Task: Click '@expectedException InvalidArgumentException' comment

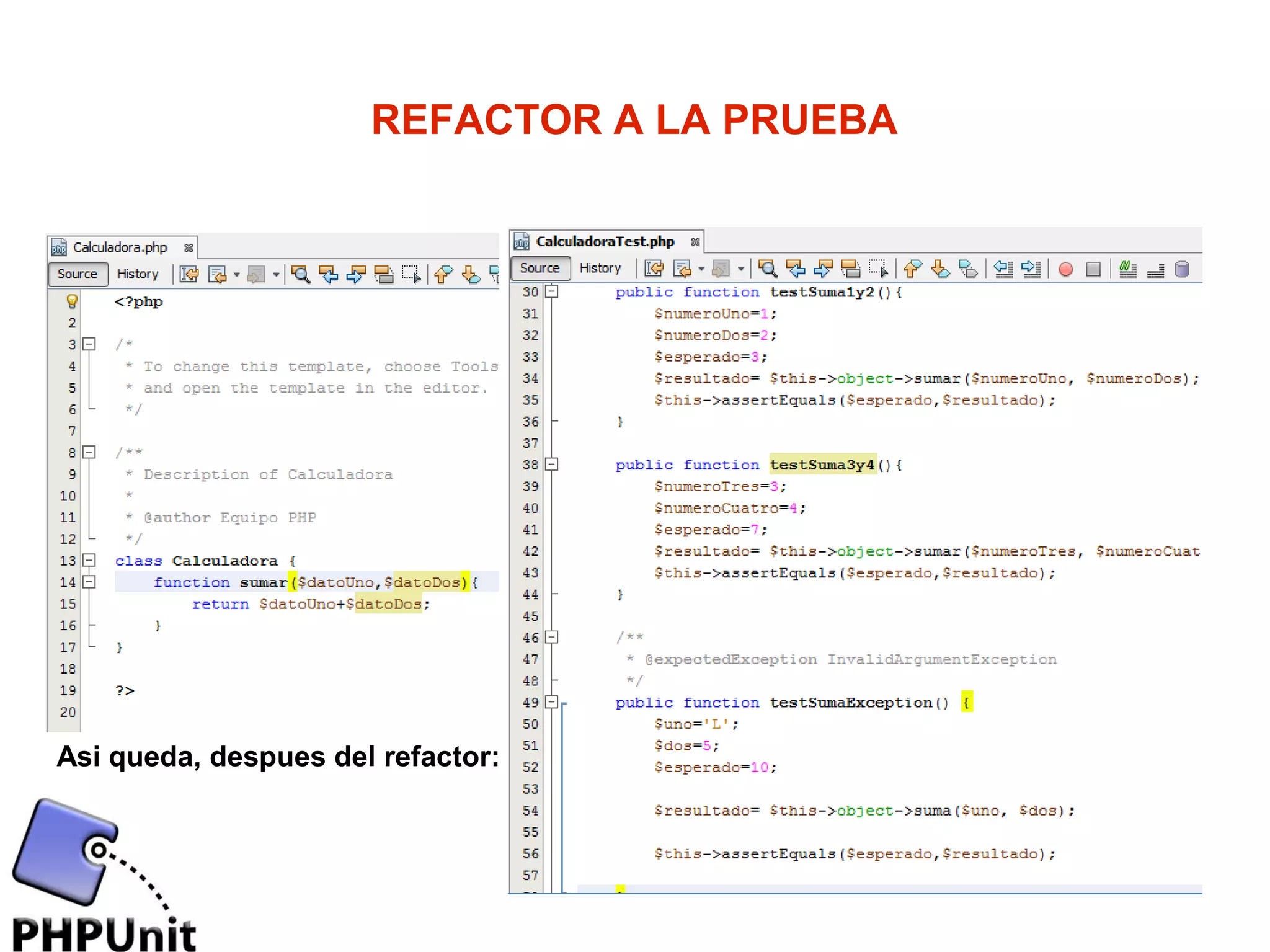Action: pyautogui.click(x=851, y=659)
